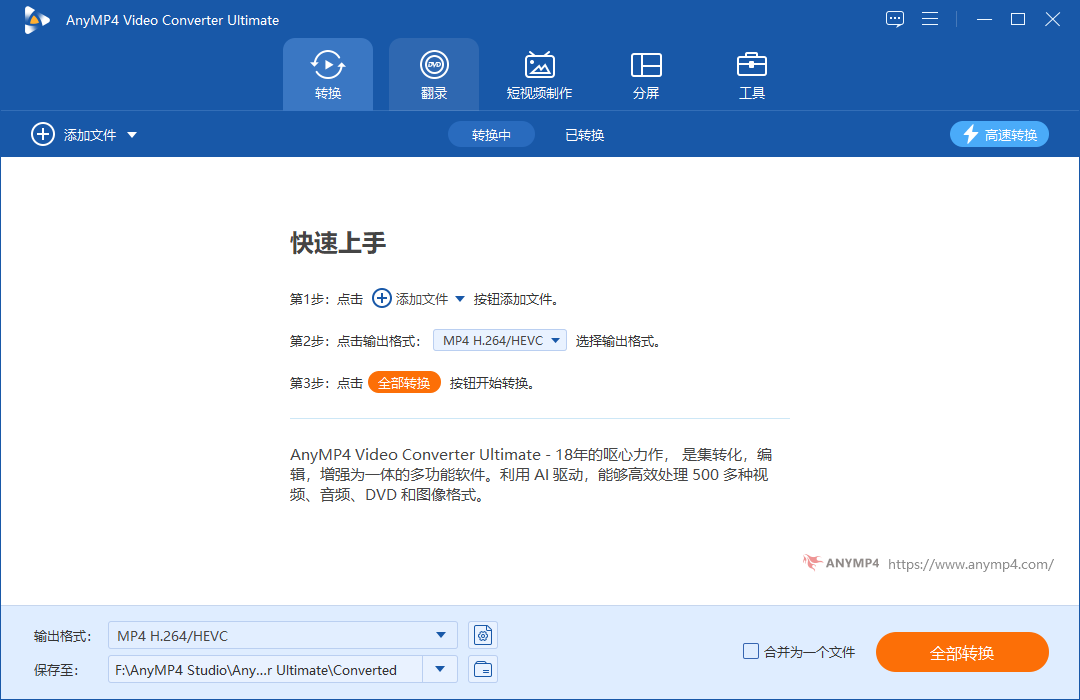Screen dimensions: 1080x700
Task: Open the feedback message icon
Action: (x=894, y=19)
